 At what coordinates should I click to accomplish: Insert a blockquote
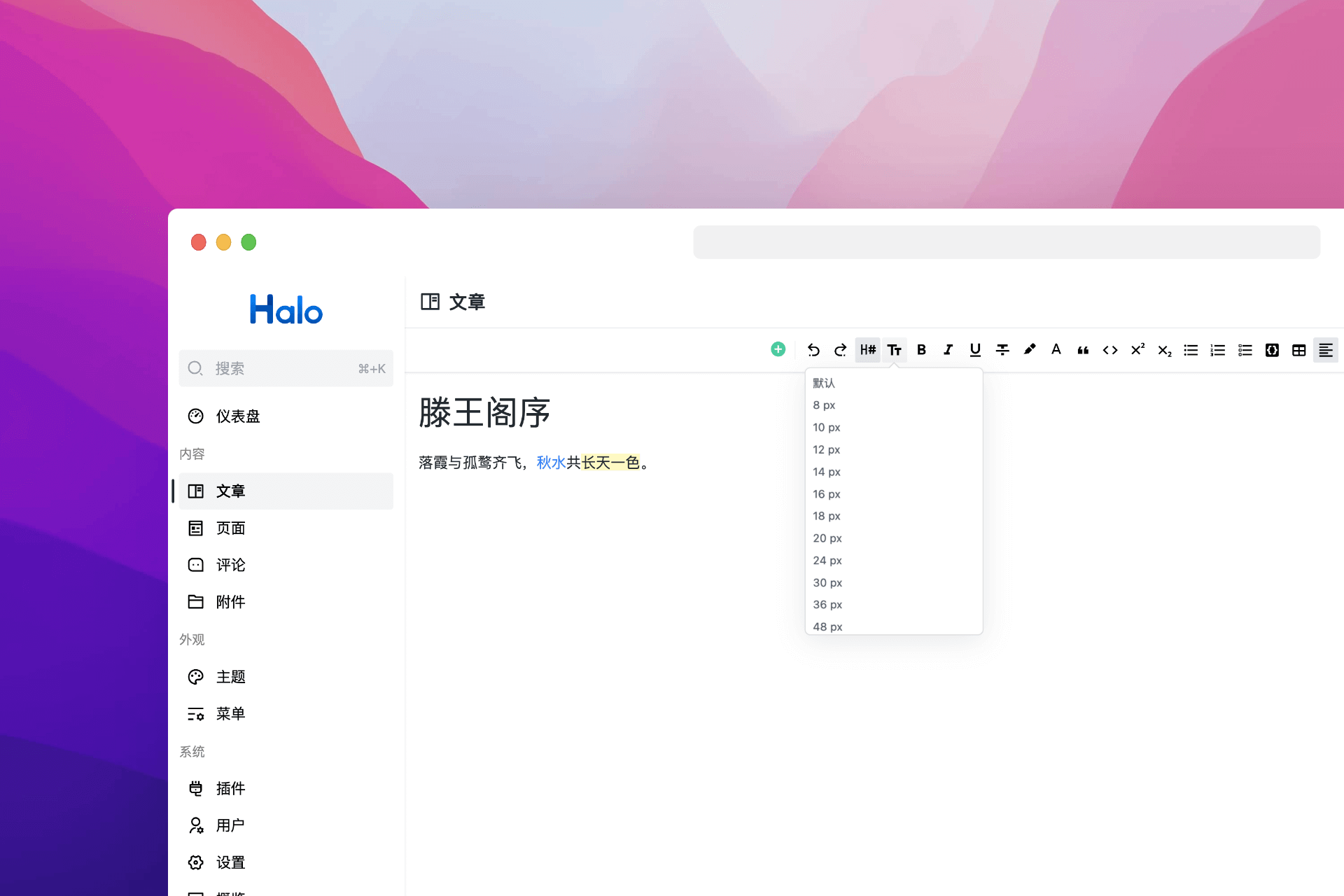point(1083,350)
